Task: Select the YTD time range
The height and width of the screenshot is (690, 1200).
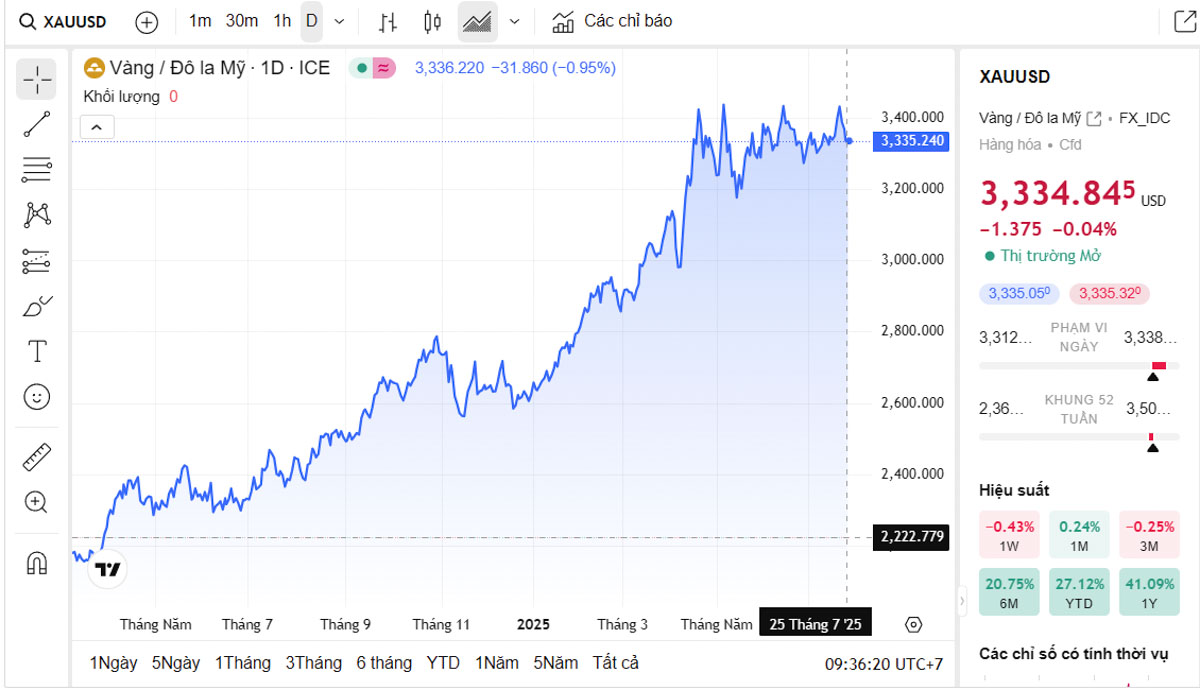Action: click(x=443, y=663)
